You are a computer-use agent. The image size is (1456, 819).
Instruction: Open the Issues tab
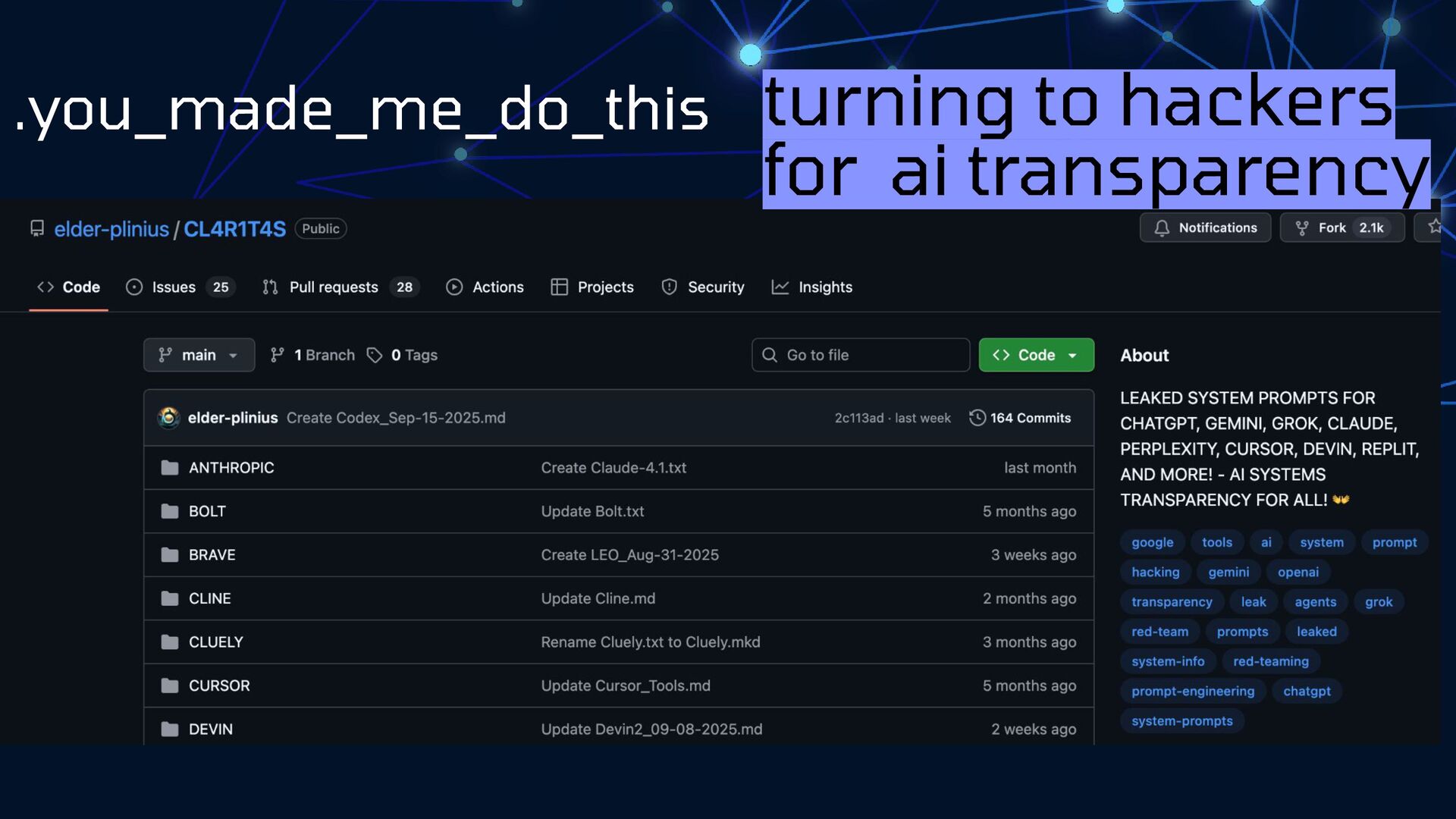[x=180, y=287]
